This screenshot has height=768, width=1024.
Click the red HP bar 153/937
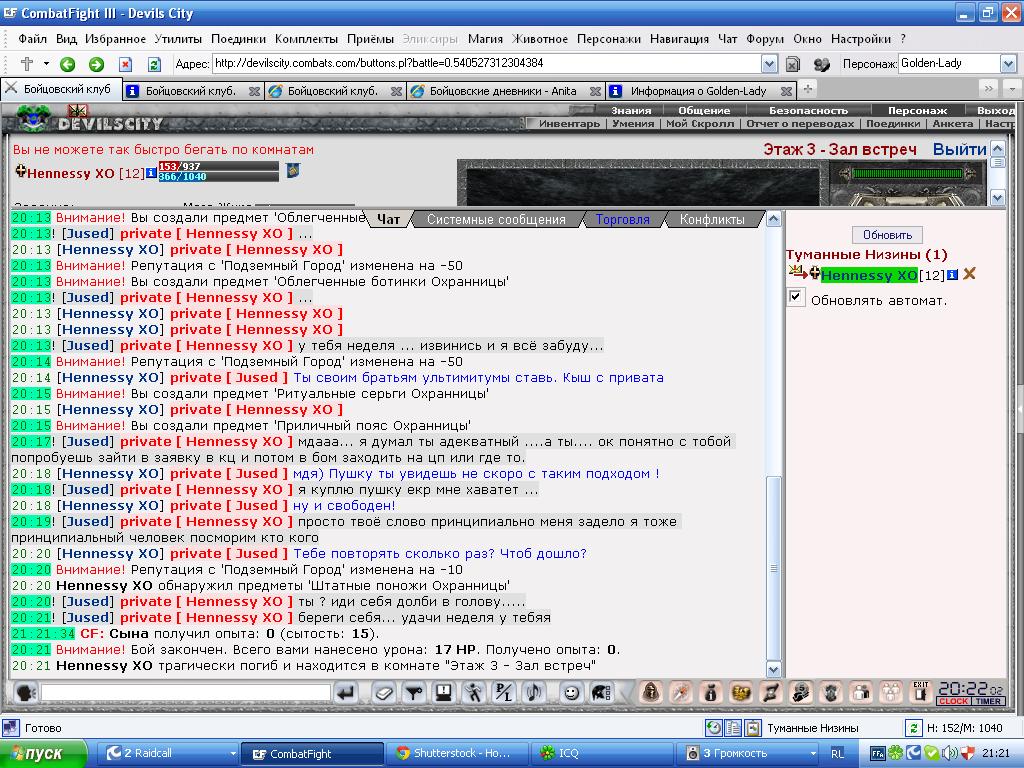[x=218, y=167]
